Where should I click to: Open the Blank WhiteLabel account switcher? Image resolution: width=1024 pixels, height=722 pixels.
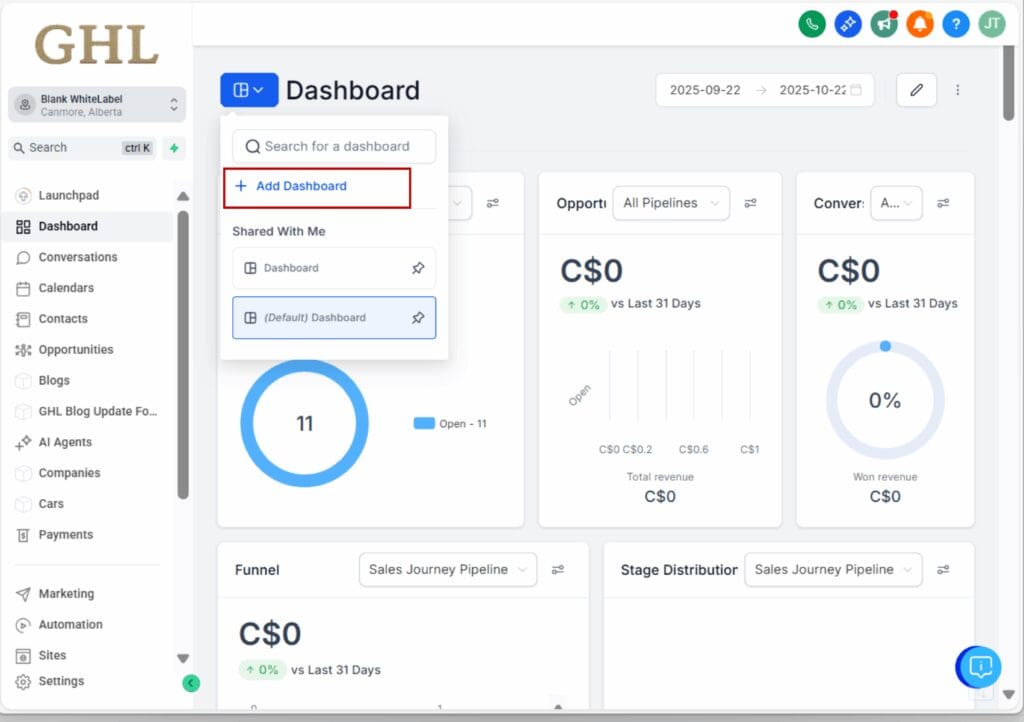[x=97, y=105]
